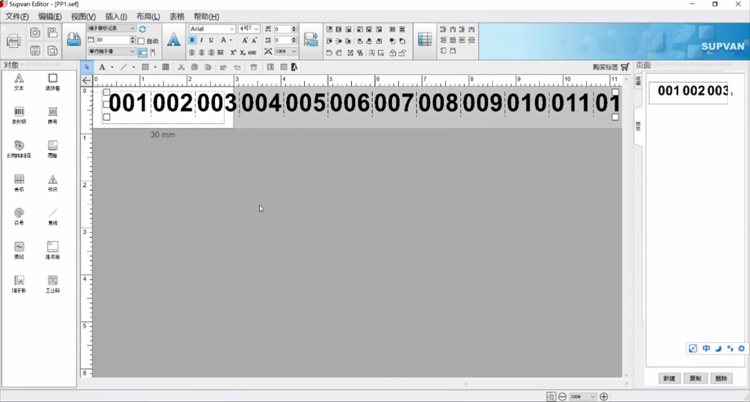Insert a table with the grid icon
The height and width of the screenshot is (402, 750).
coord(425,40)
